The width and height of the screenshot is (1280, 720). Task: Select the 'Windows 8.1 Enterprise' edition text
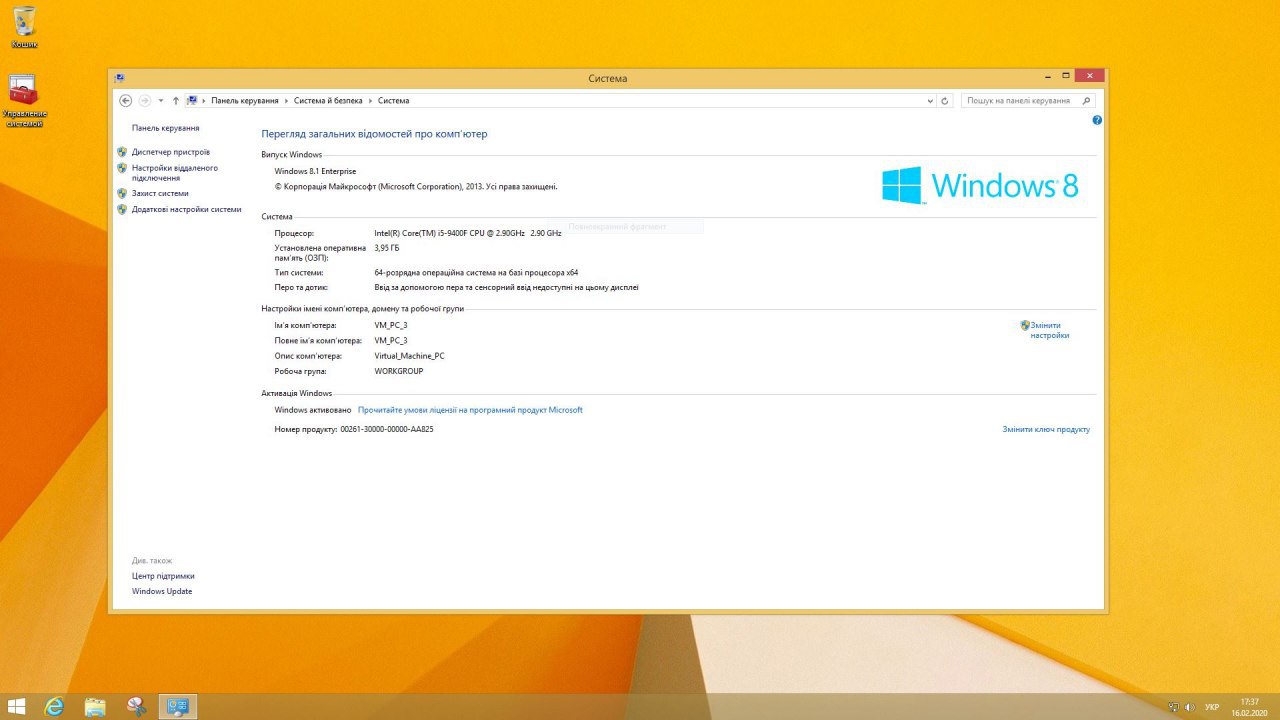[x=315, y=171]
